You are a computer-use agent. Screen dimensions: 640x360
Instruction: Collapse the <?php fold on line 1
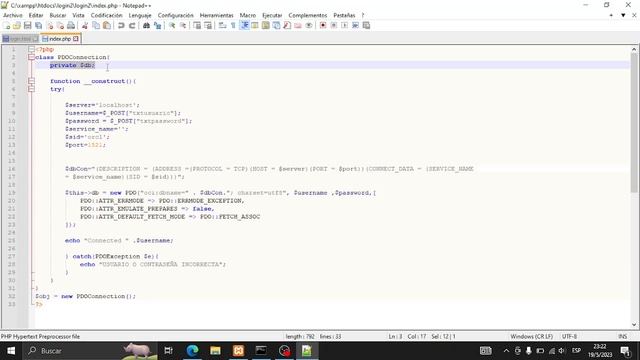click(x=31, y=49)
